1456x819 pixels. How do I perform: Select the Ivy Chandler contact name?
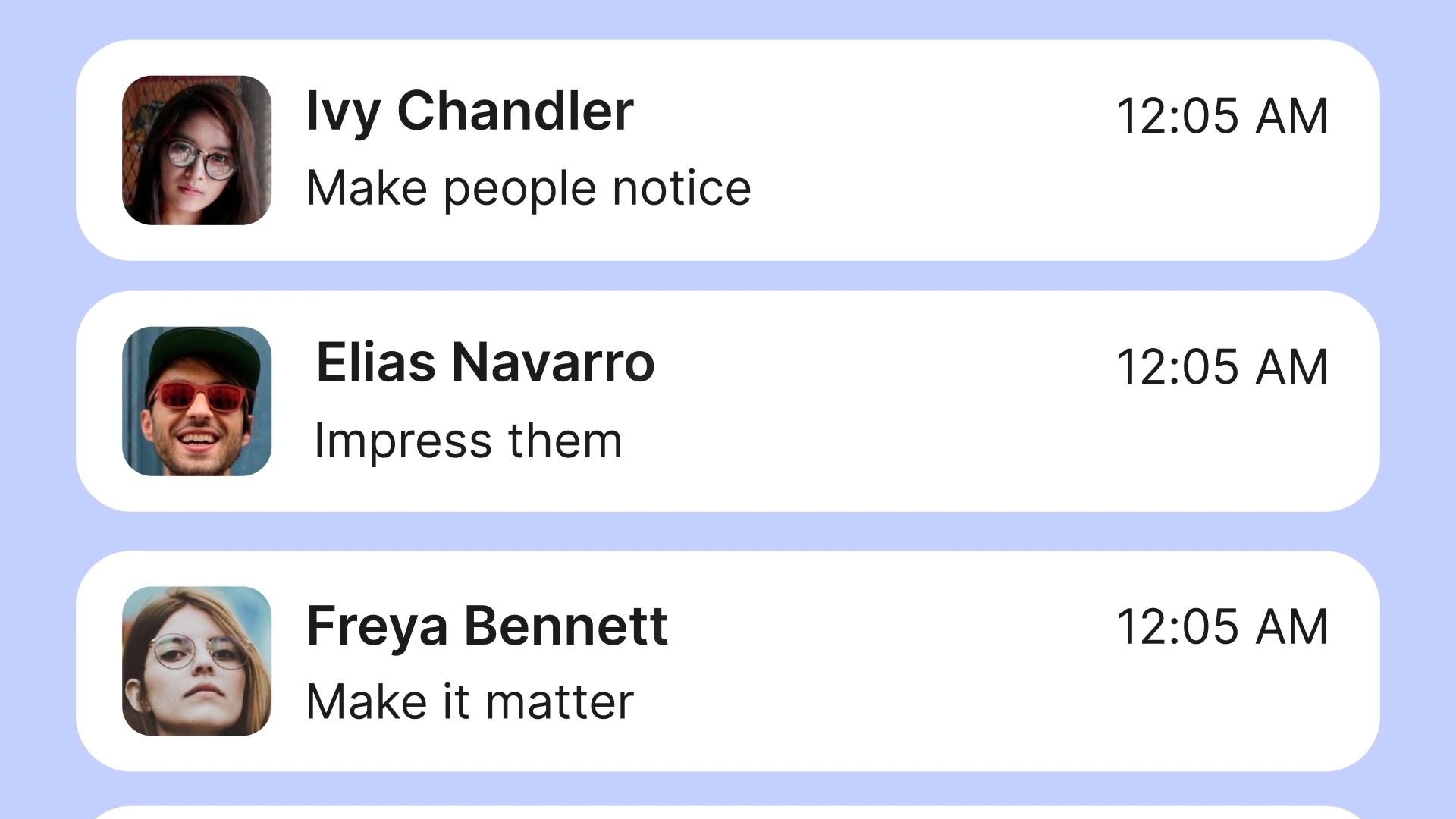(469, 111)
